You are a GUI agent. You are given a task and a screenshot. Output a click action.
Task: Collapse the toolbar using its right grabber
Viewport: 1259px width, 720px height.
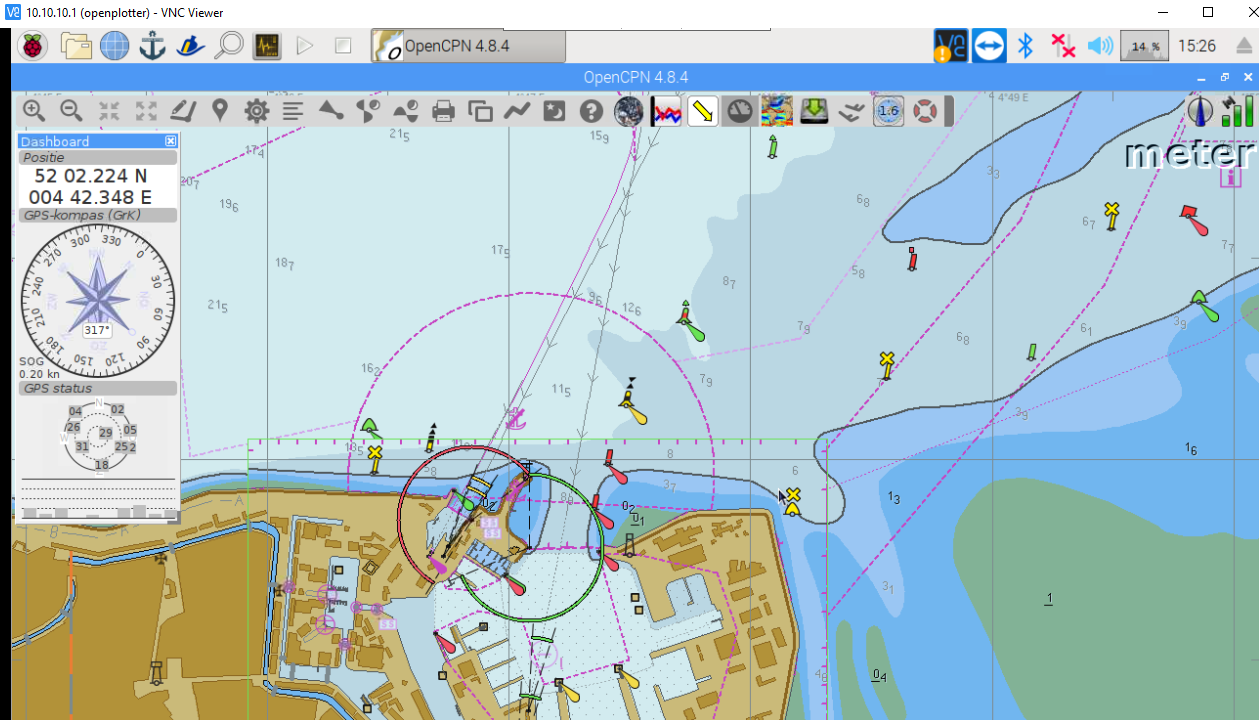click(949, 111)
